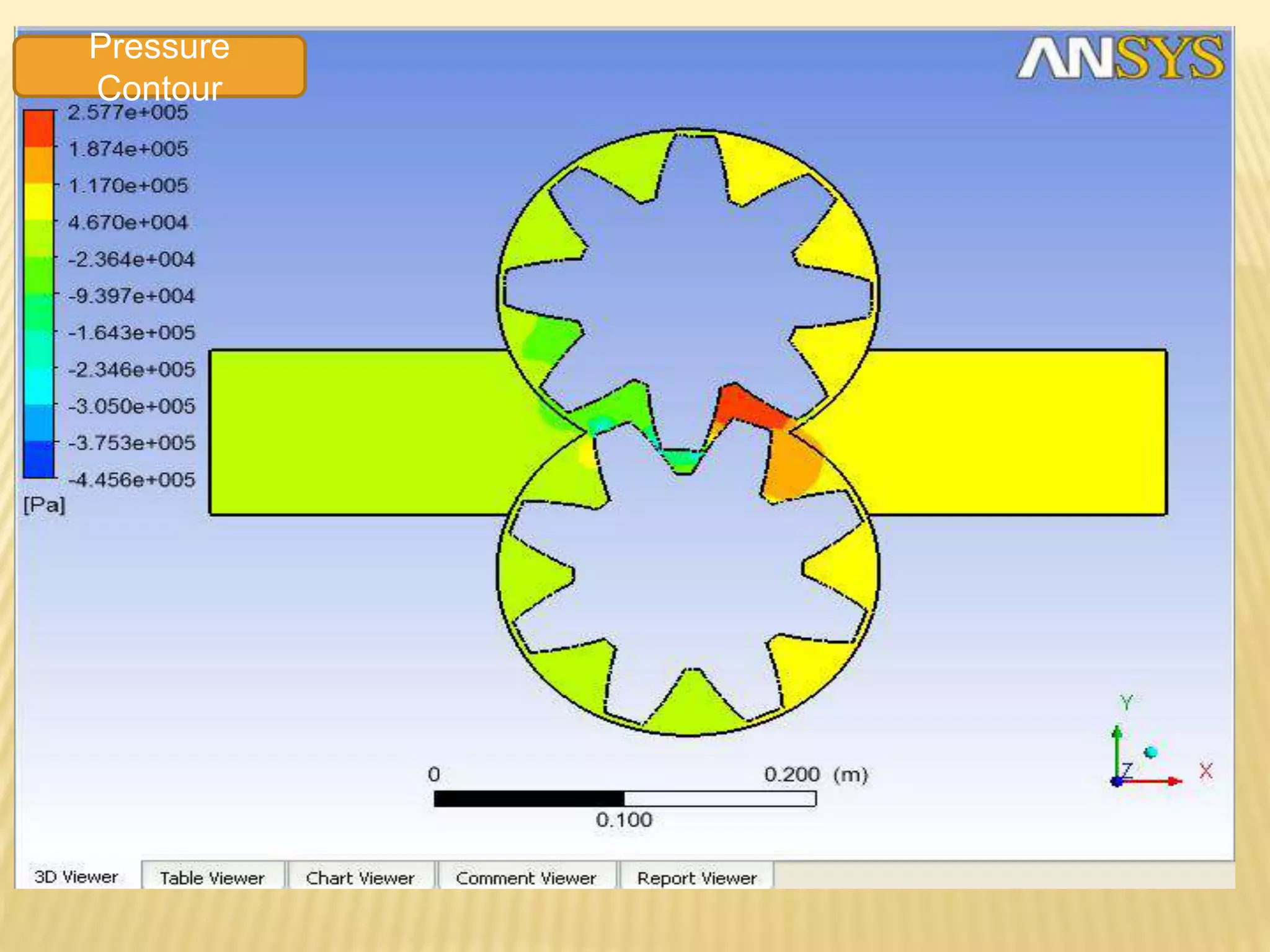Click the ANSYS logo

pos(1120,58)
